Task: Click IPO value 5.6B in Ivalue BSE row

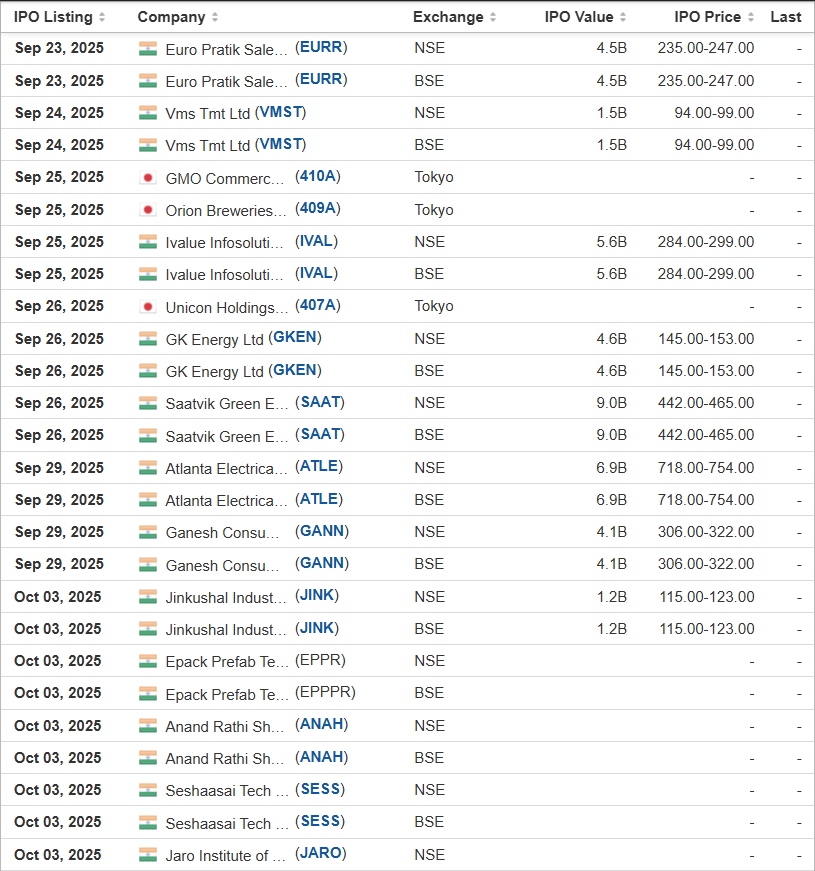Action: click(x=612, y=274)
